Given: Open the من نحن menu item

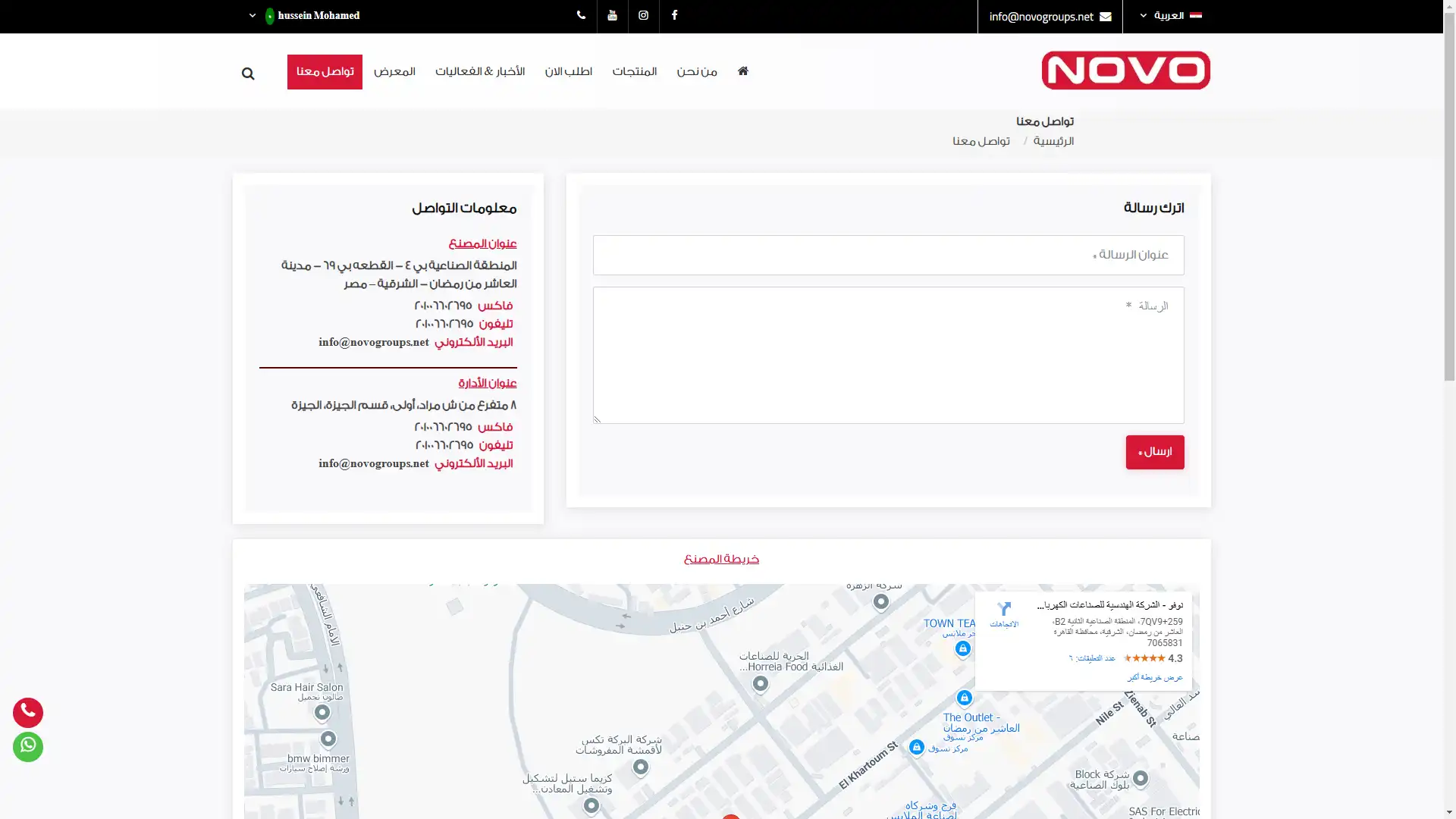Looking at the screenshot, I should coord(697,72).
